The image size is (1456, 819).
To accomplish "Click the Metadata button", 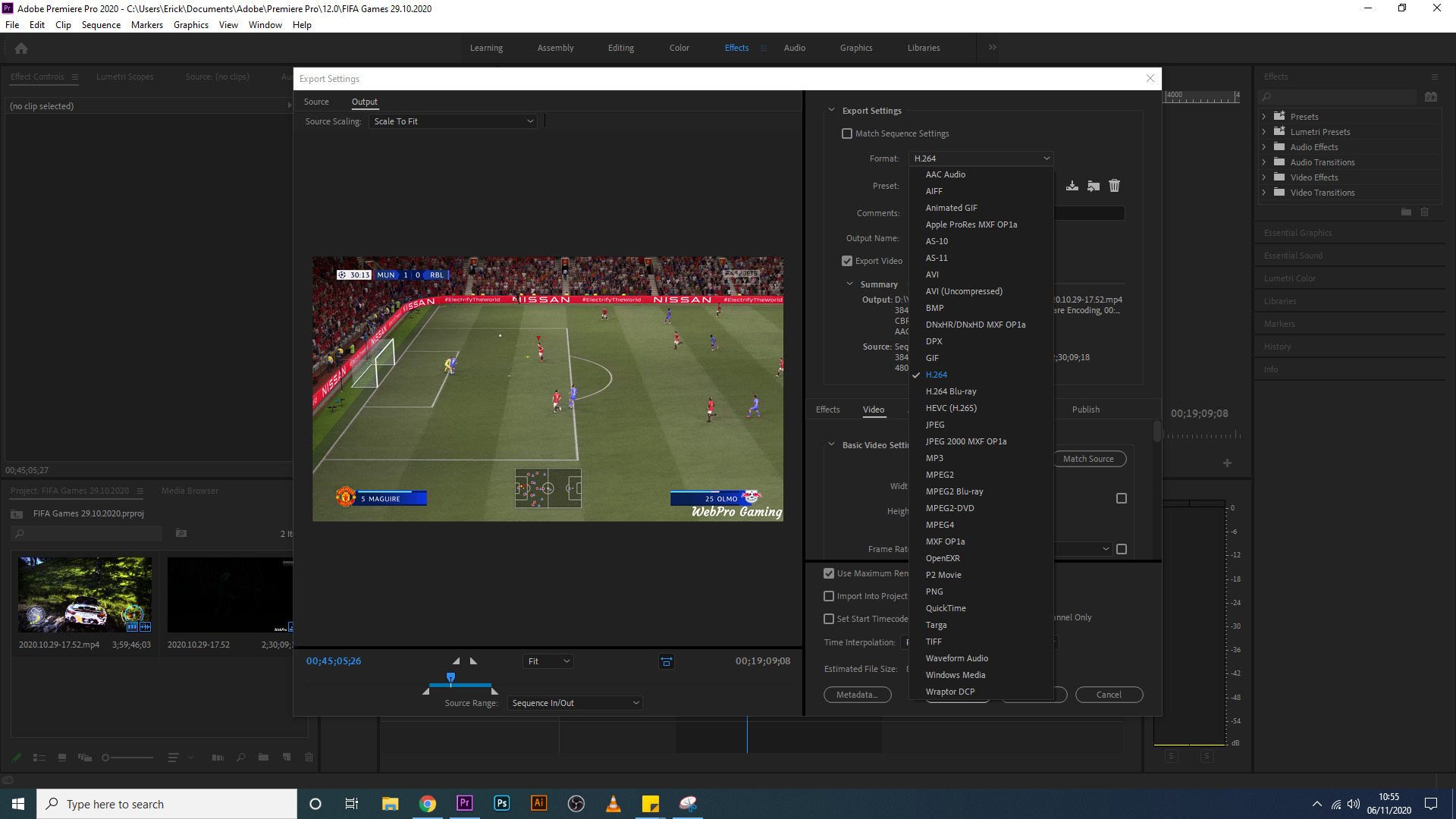I will point(858,695).
